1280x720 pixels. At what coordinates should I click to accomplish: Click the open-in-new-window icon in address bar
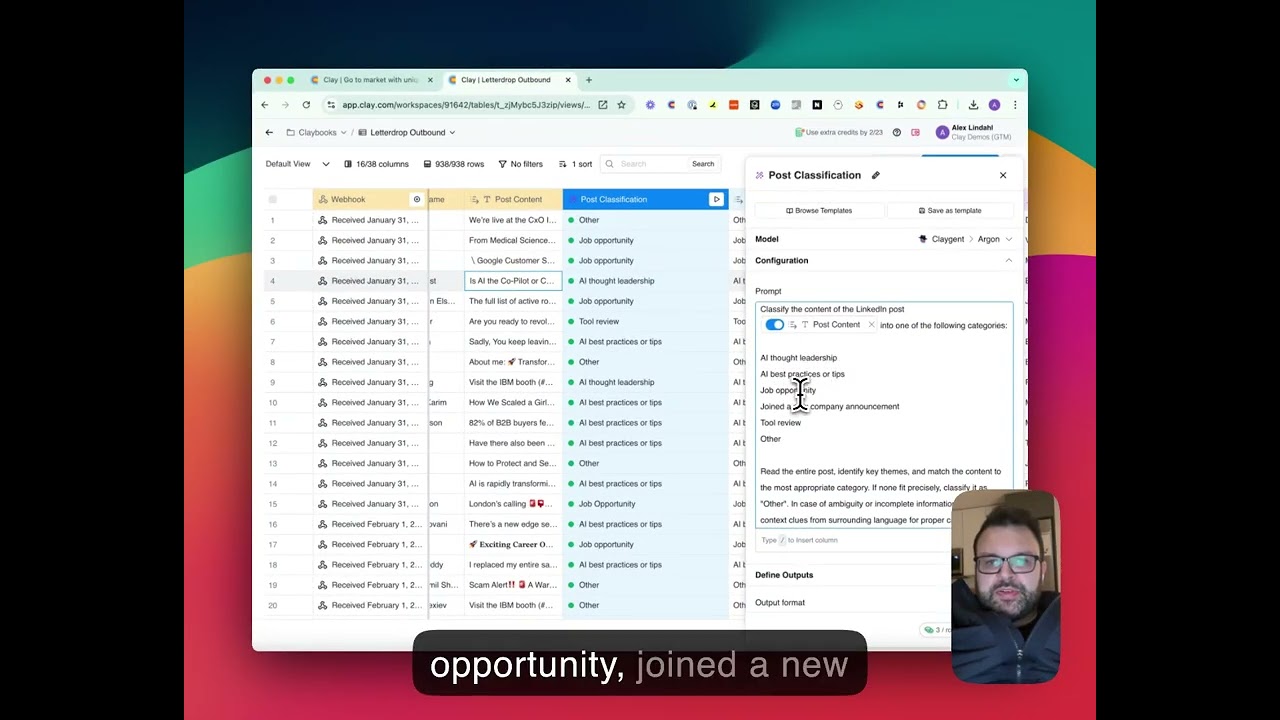pyautogui.click(x=602, y=105)
